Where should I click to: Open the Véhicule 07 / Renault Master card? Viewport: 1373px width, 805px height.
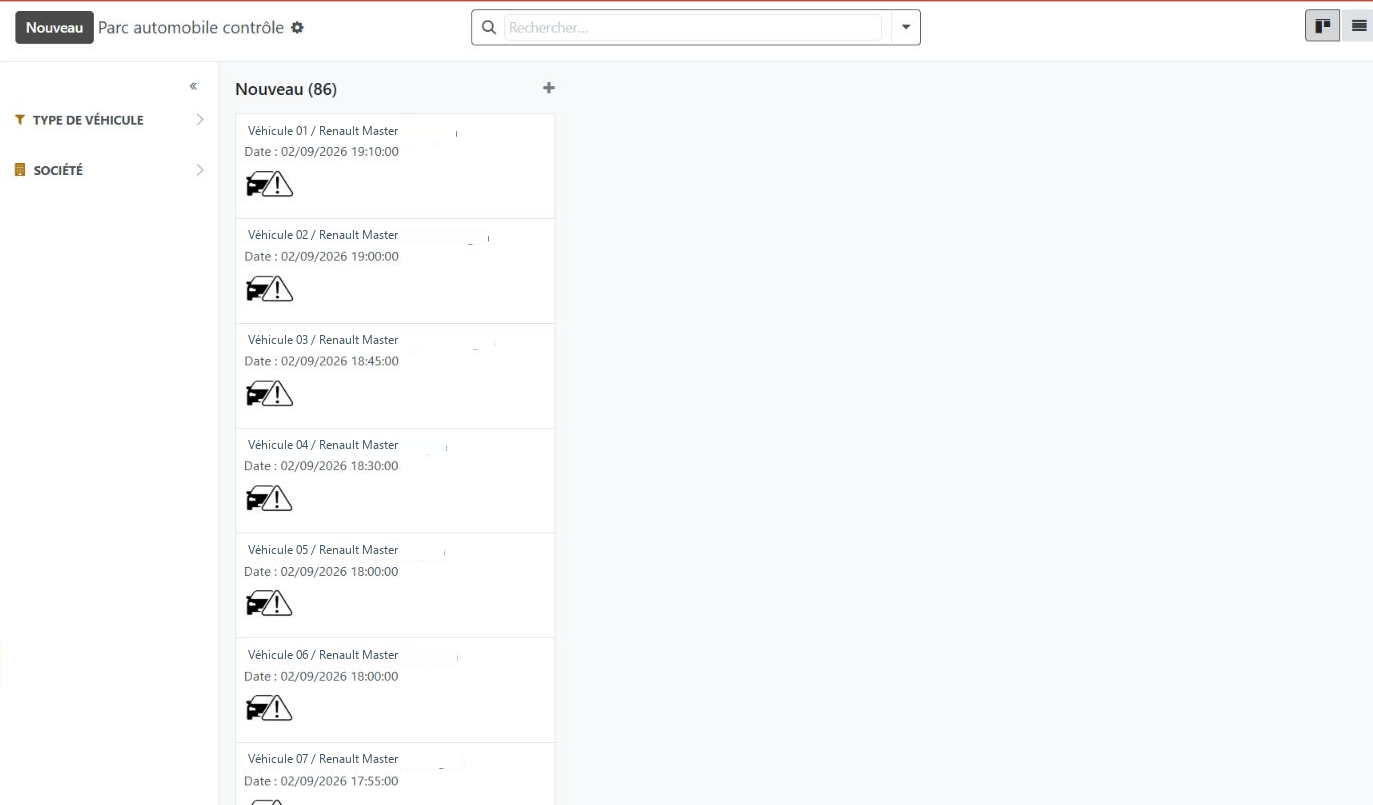395,774
